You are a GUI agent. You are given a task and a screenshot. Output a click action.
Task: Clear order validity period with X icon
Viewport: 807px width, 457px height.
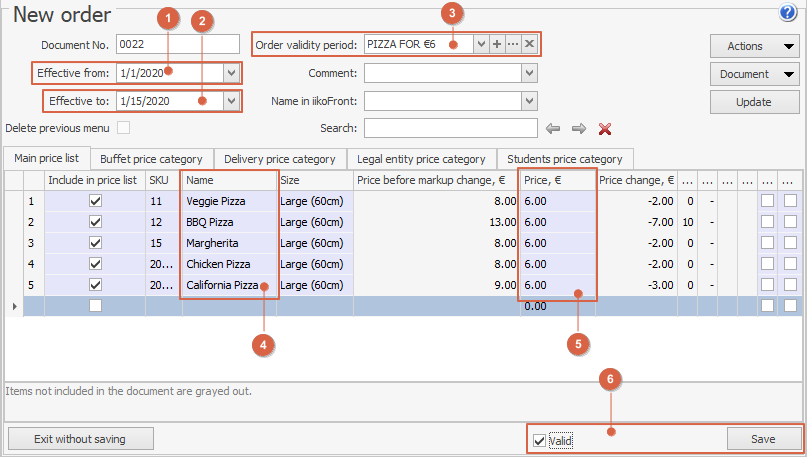529,45
